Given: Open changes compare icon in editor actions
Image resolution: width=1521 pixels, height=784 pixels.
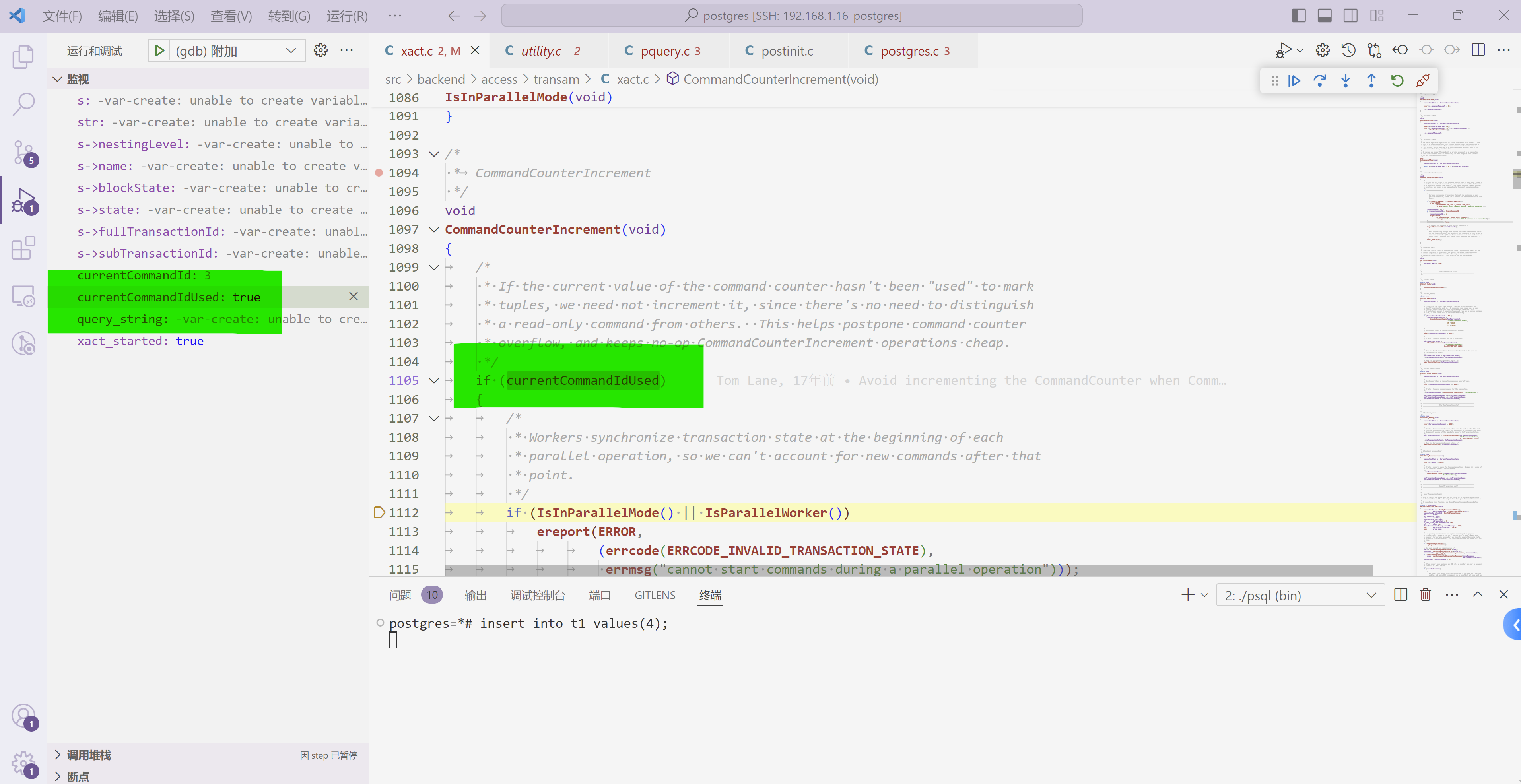Looking at the screenshot, I should (1375, 51).
